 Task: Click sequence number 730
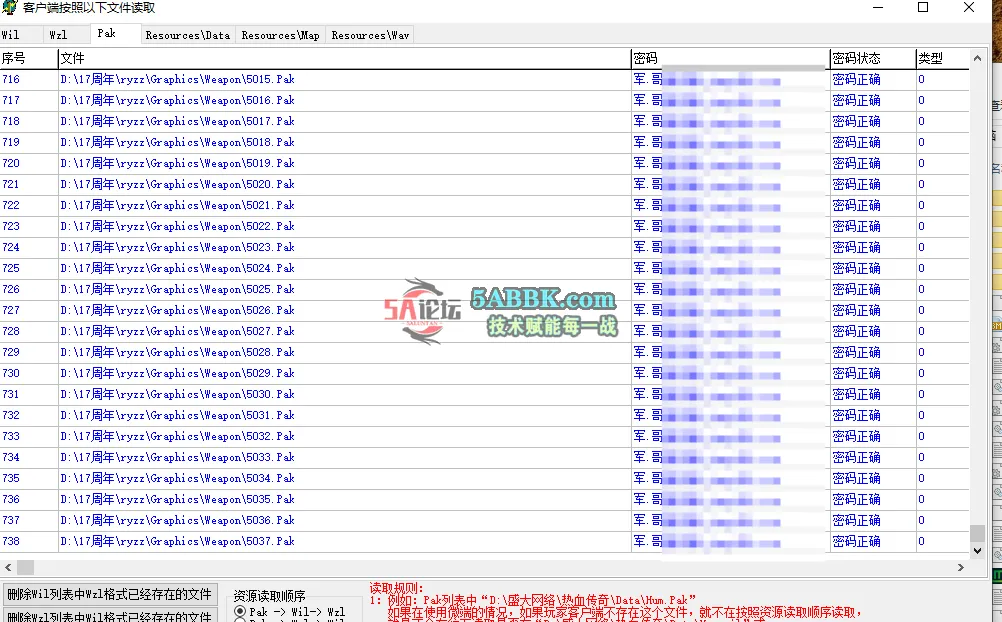[11, 373]
